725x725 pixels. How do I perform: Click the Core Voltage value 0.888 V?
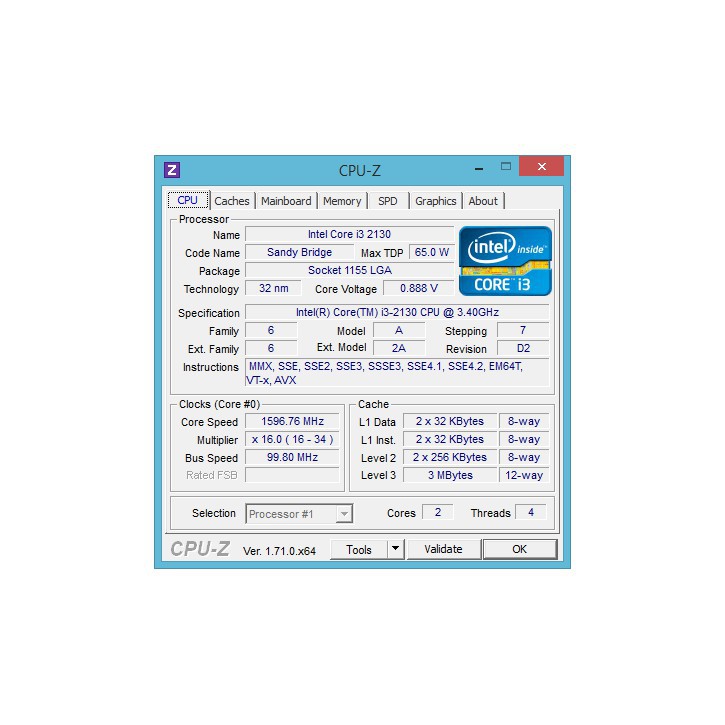(x=419, y=288)
